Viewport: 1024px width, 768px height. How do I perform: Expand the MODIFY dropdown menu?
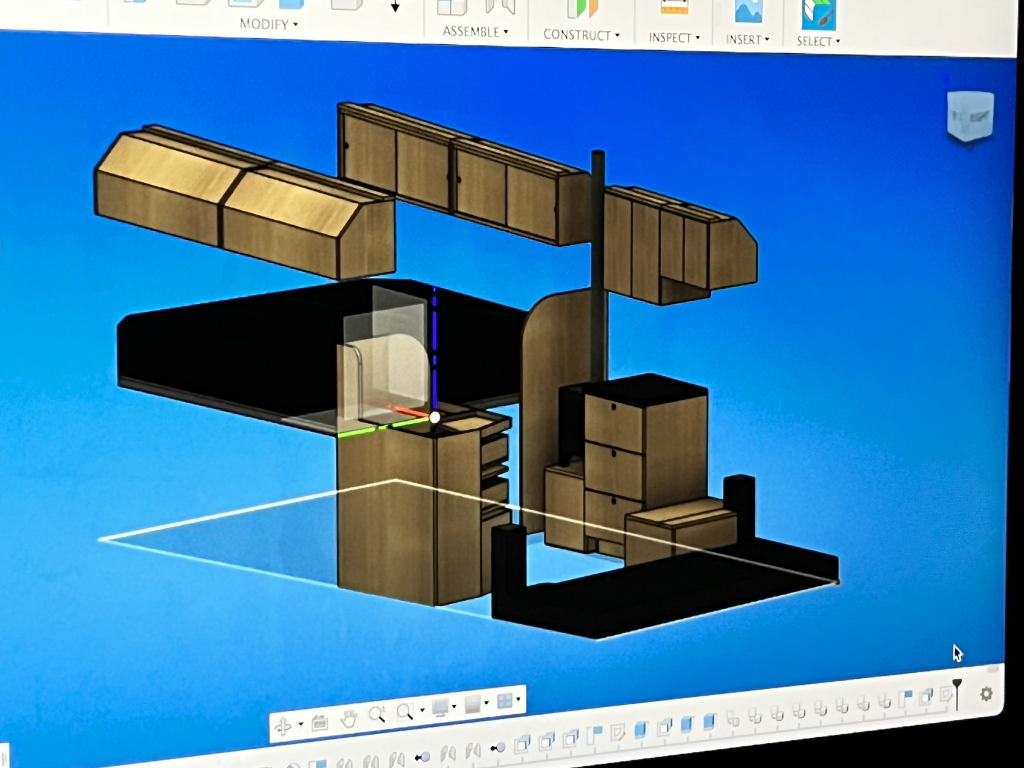268,24
